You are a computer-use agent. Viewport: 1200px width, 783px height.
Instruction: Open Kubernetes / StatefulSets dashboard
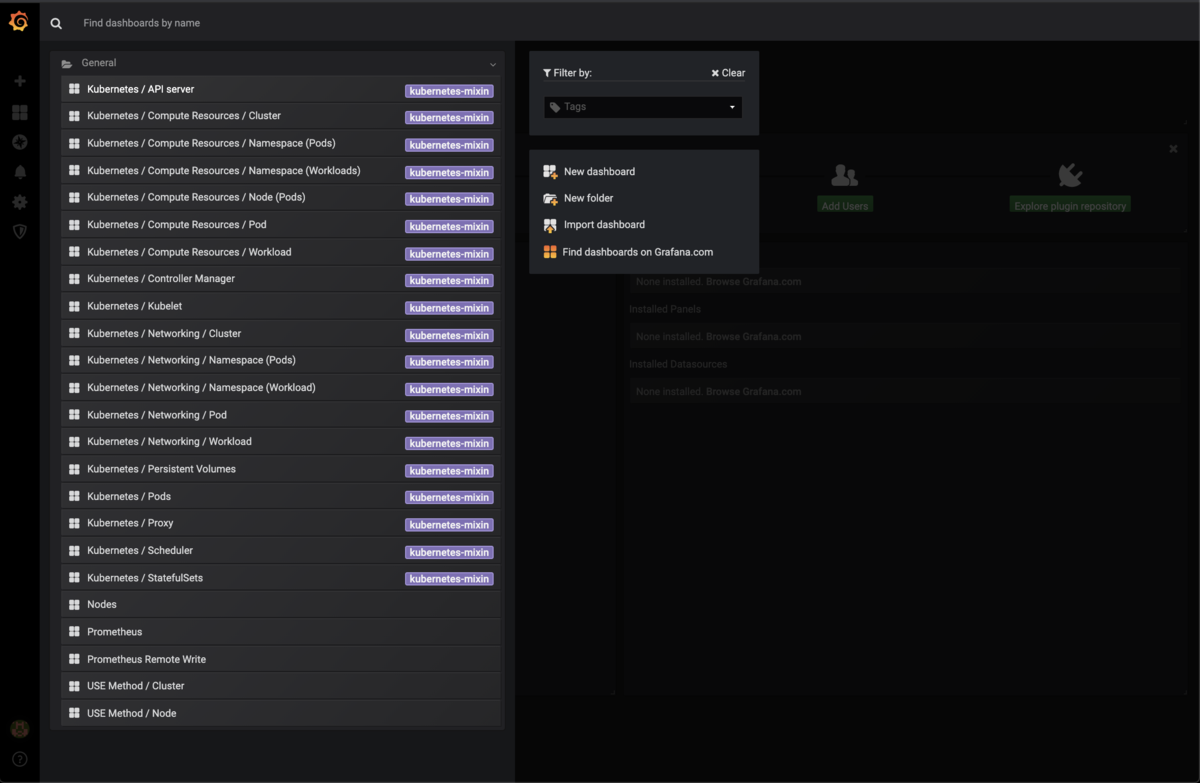point(281,578)
